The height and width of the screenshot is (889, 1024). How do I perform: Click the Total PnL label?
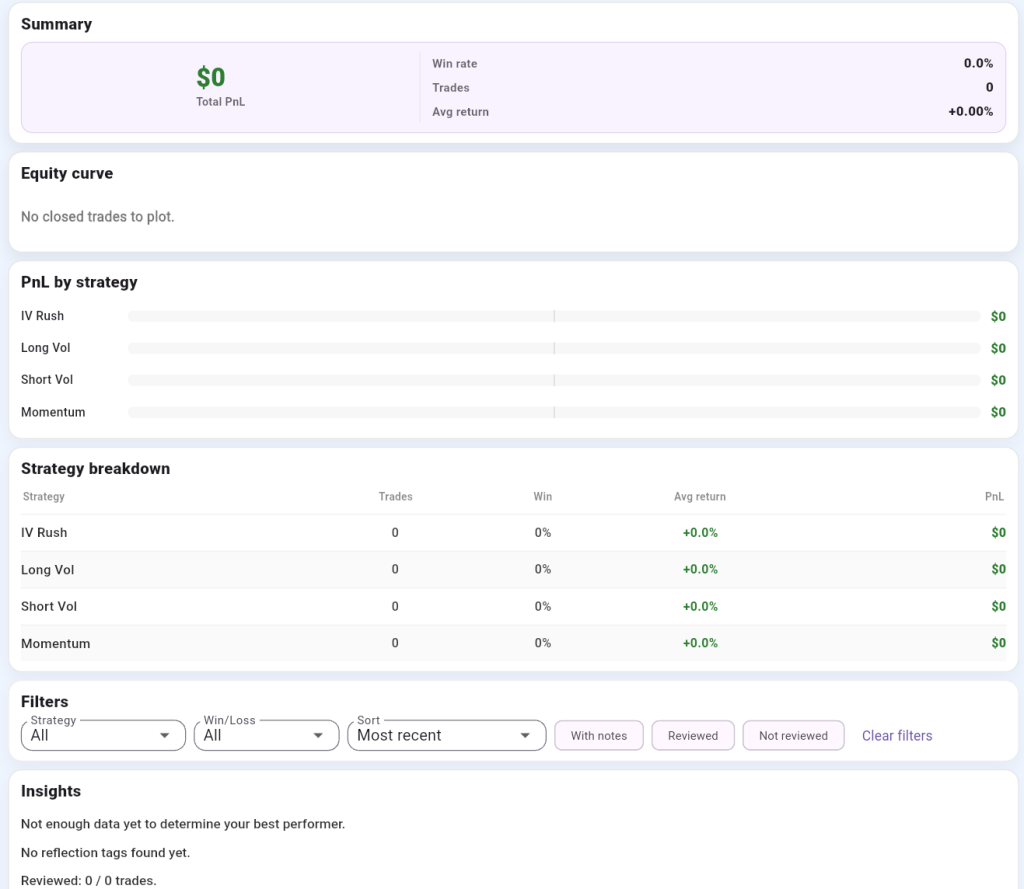221,102
